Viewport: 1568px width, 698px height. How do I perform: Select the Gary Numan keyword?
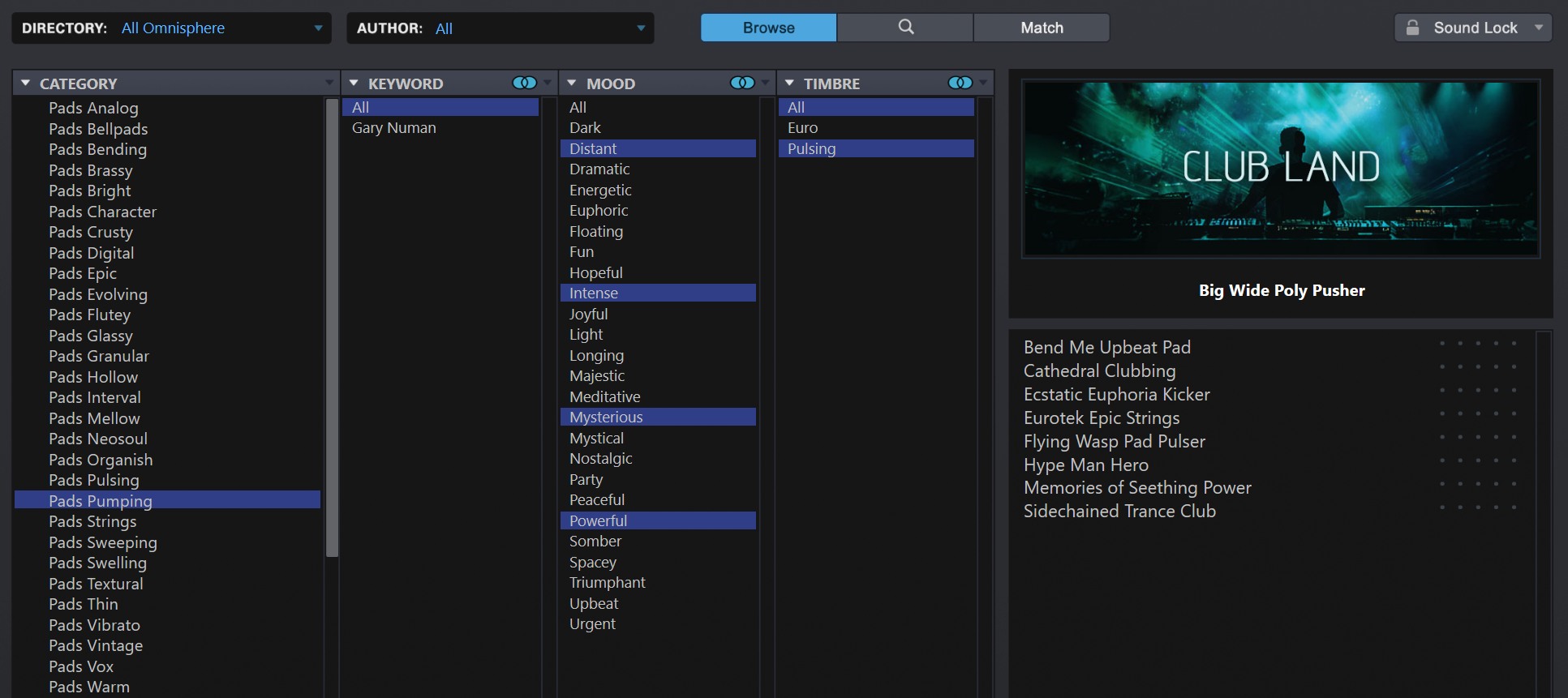(x=393, y=128)
